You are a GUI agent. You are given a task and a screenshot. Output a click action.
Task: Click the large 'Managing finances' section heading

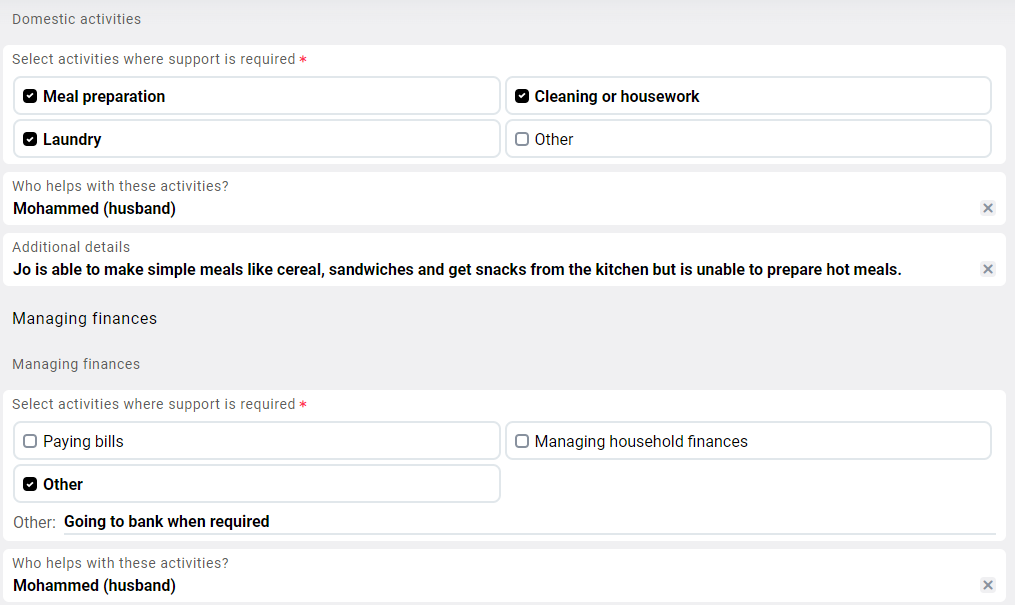pyautogui.click(x=85, y=318)
